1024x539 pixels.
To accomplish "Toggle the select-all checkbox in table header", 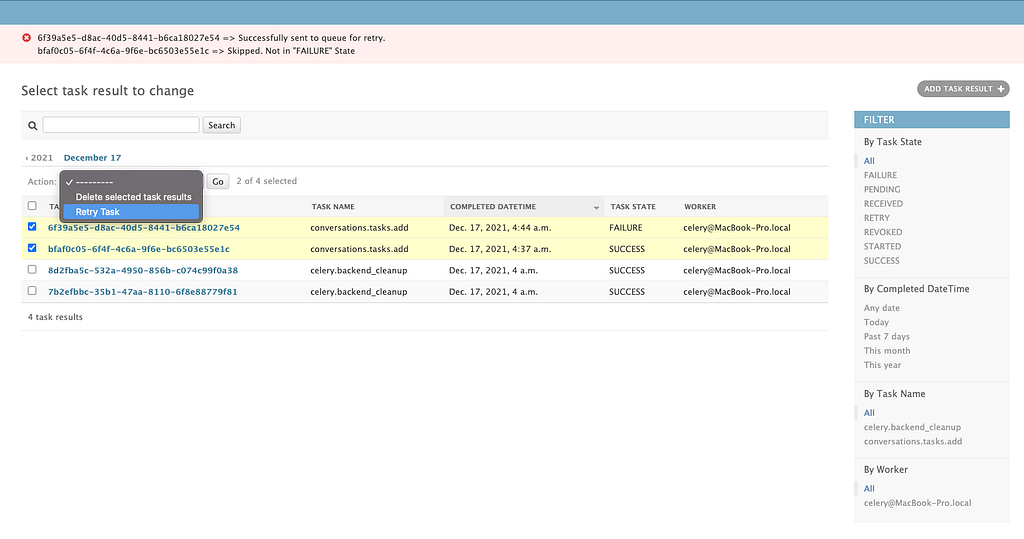I will (x=32, y=206).
